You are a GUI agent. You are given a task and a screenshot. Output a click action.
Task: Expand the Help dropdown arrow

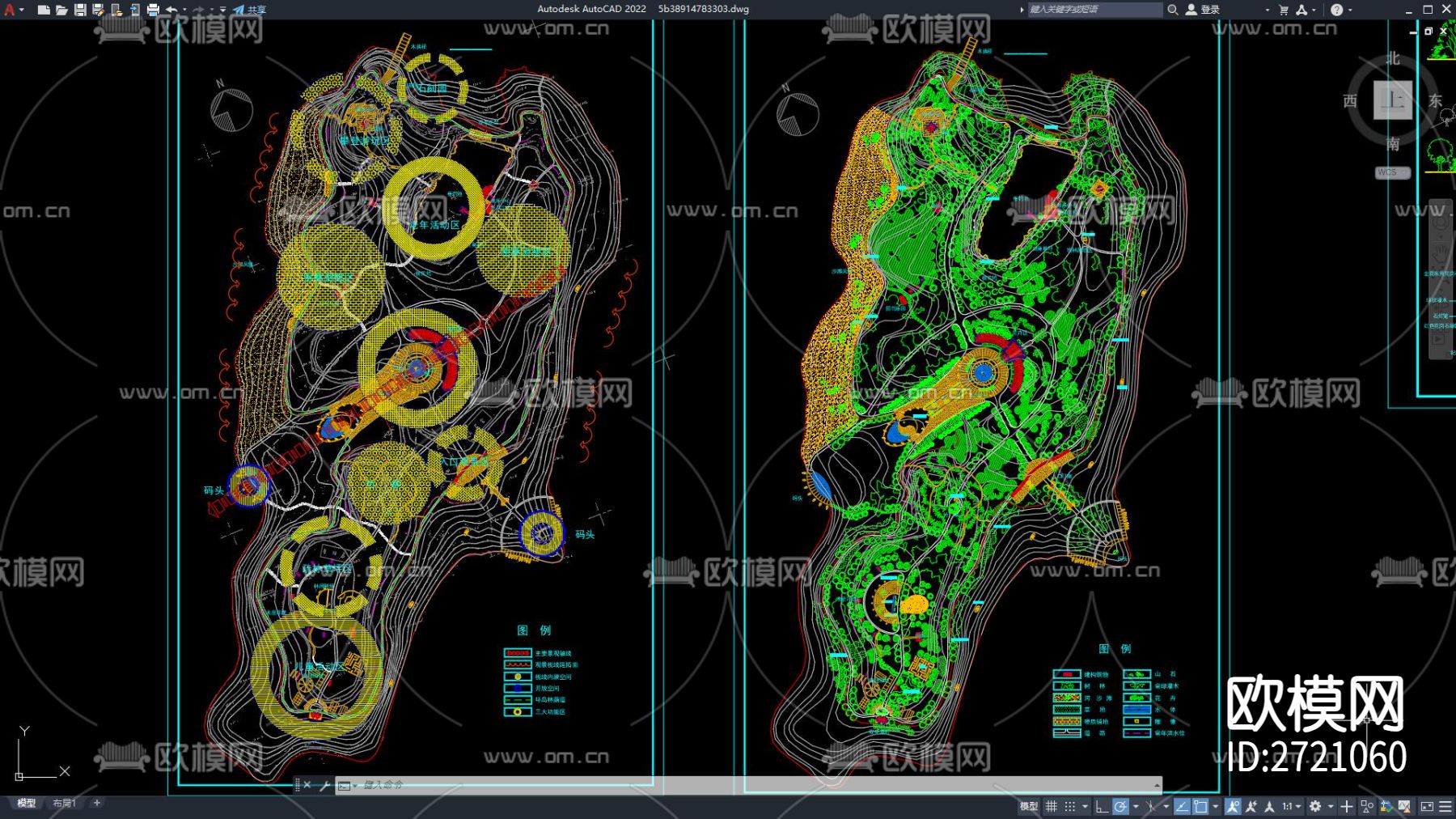click(1350, 10)
